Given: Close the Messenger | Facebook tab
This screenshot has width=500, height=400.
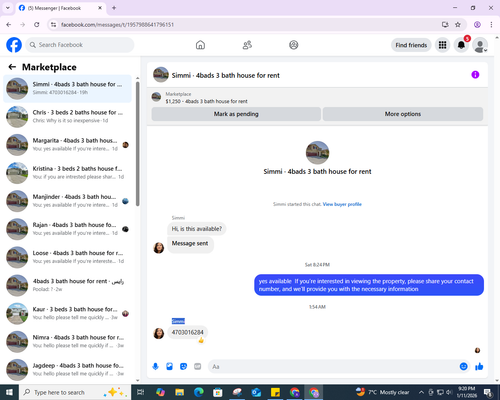Looking at the screenshot, I should coord(100,8).
